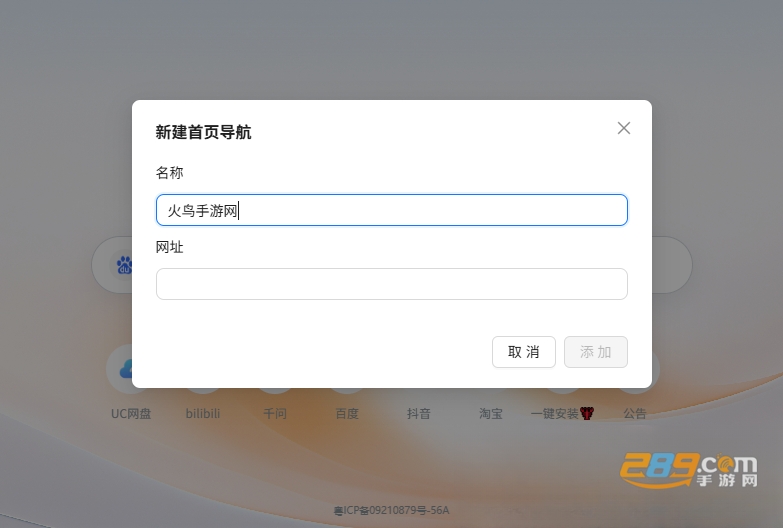Open the 公告 shortcut label

coord(635,414)
